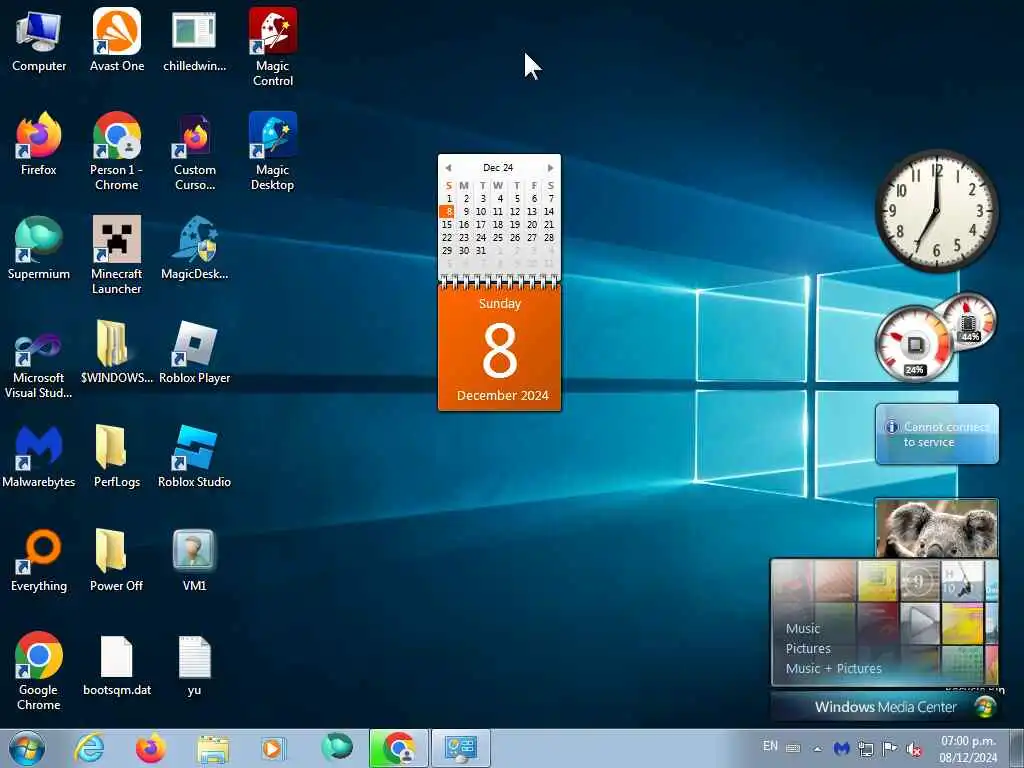
Task: Show hidden tray icons arrow
Action: pos(817,748)
